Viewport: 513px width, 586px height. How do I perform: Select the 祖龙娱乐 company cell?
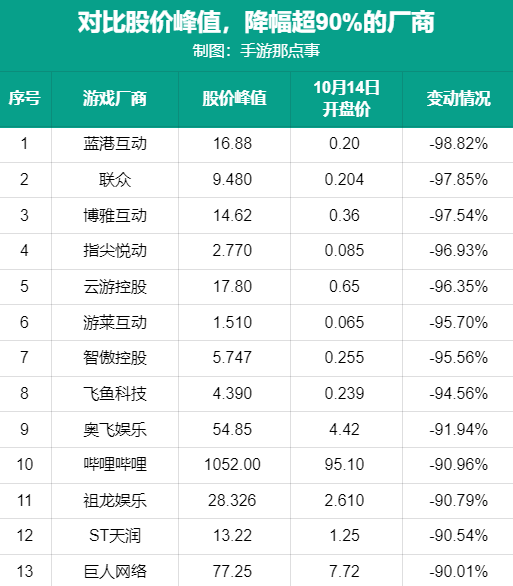tap(115, 500)
